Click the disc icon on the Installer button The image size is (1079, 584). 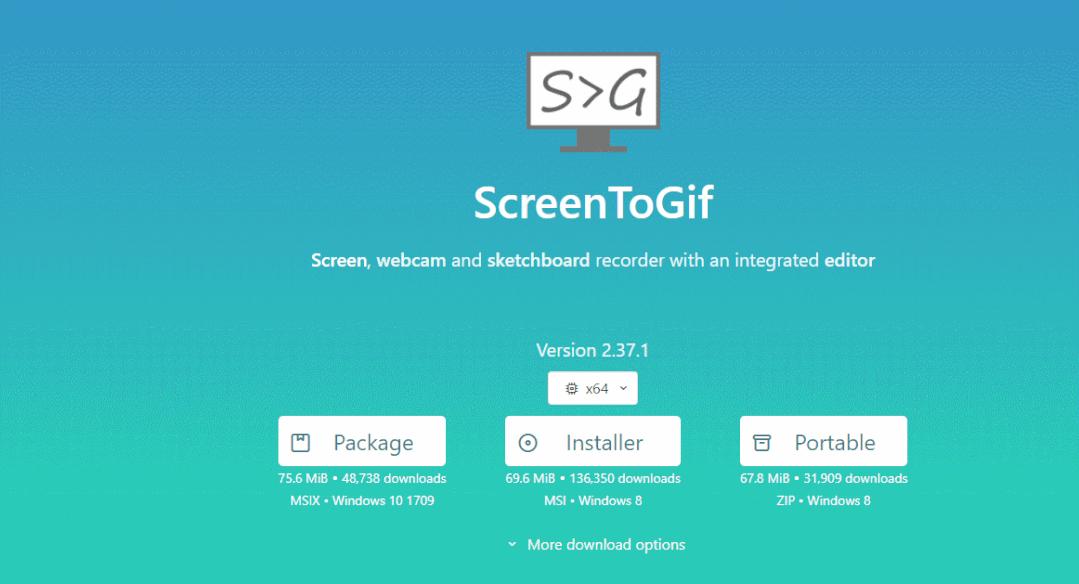(528, 442)
